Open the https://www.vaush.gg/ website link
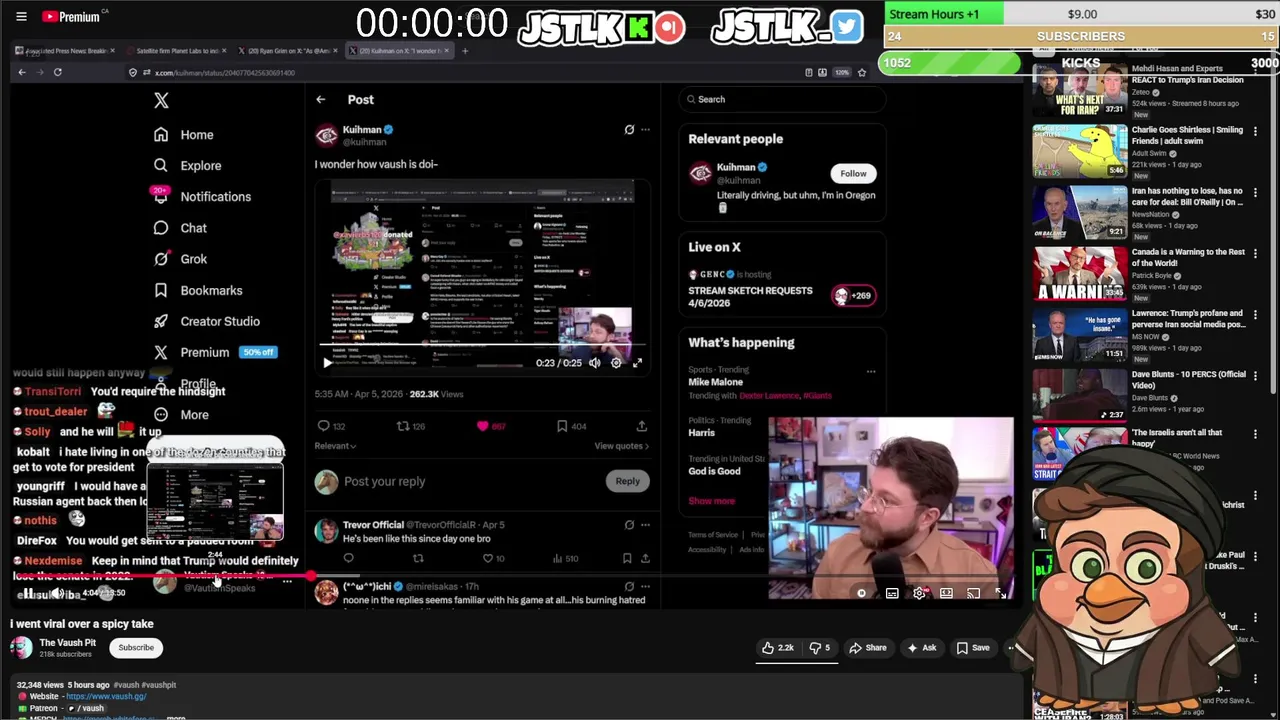 (106, 696)
